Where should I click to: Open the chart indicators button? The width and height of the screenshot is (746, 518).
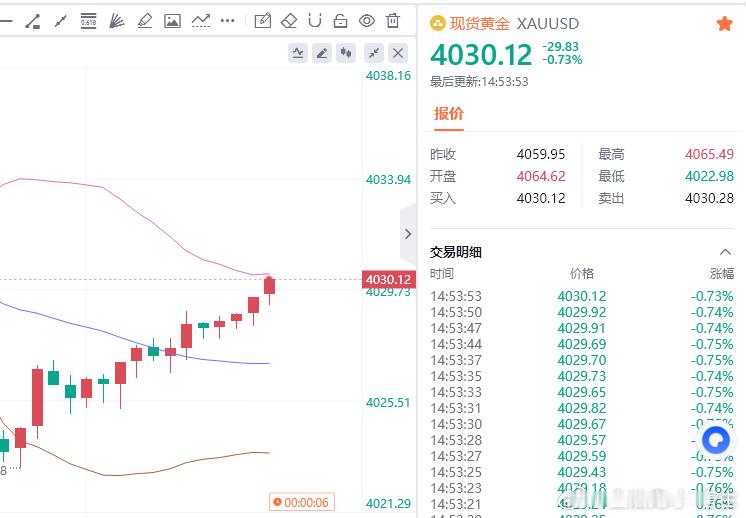[x=298, y=53]
